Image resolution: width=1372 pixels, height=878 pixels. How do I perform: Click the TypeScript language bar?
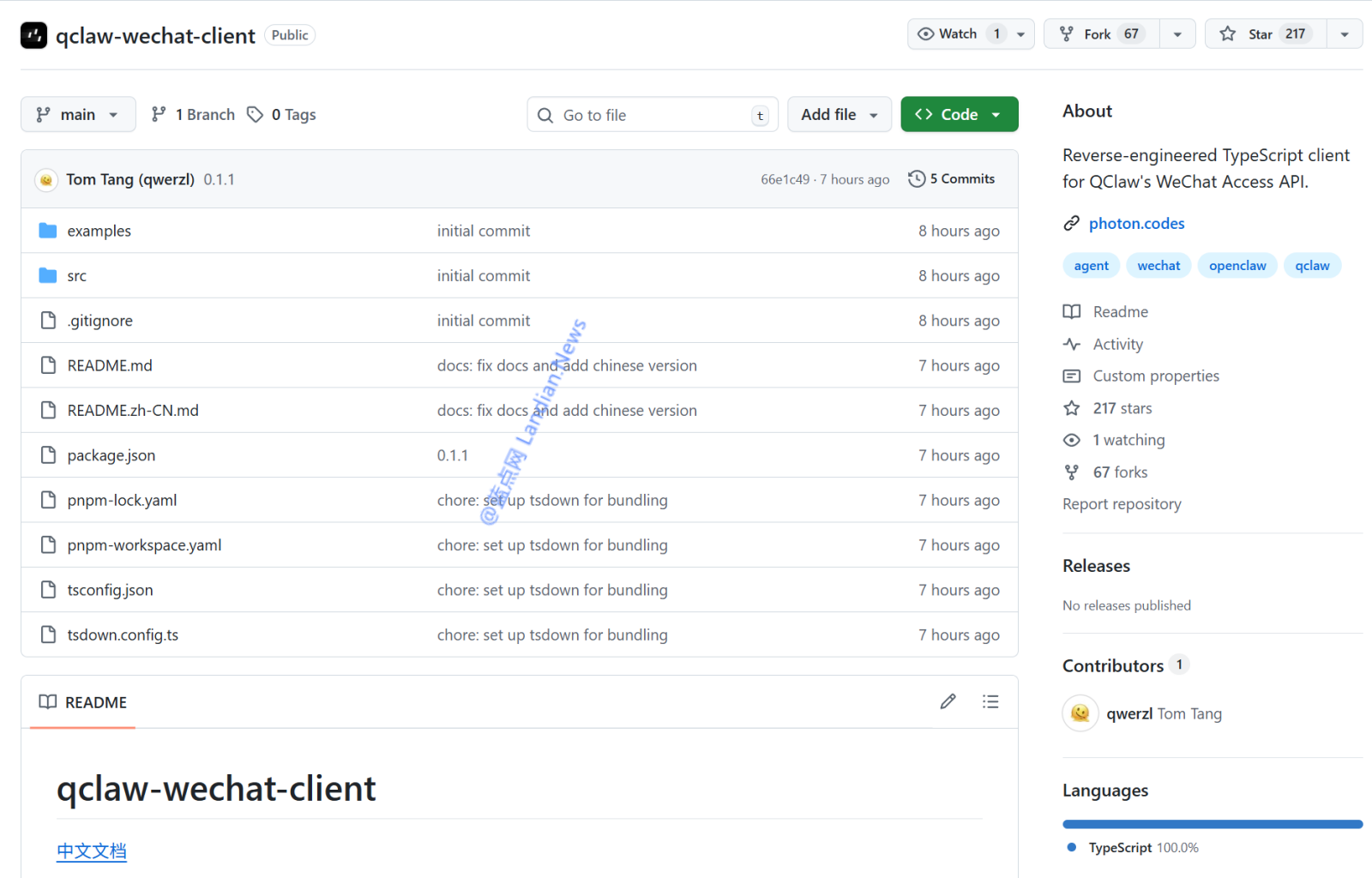tap(1212, 825)
